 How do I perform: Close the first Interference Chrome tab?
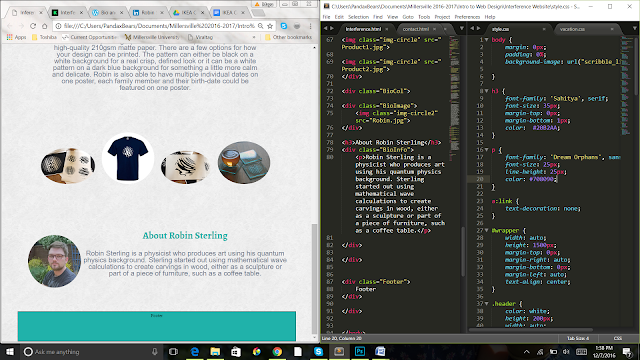point(40,13)
